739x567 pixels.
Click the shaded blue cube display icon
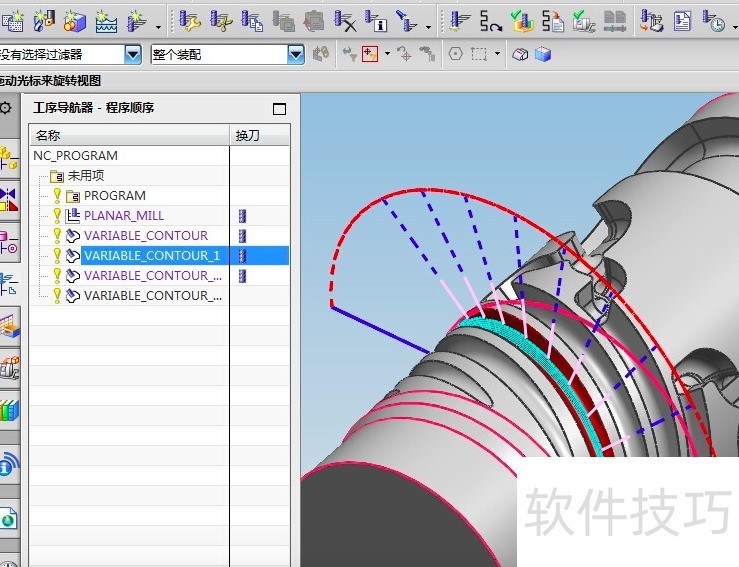click(x=543, y=54)
